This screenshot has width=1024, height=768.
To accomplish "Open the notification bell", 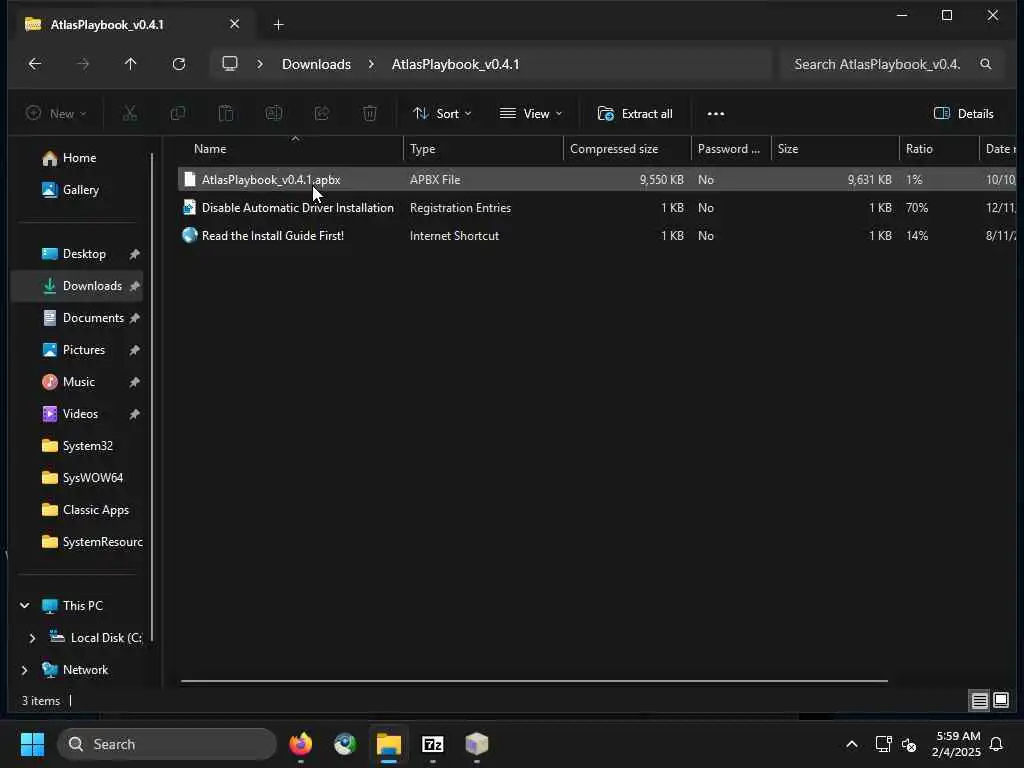I will [x=996, y=744].
